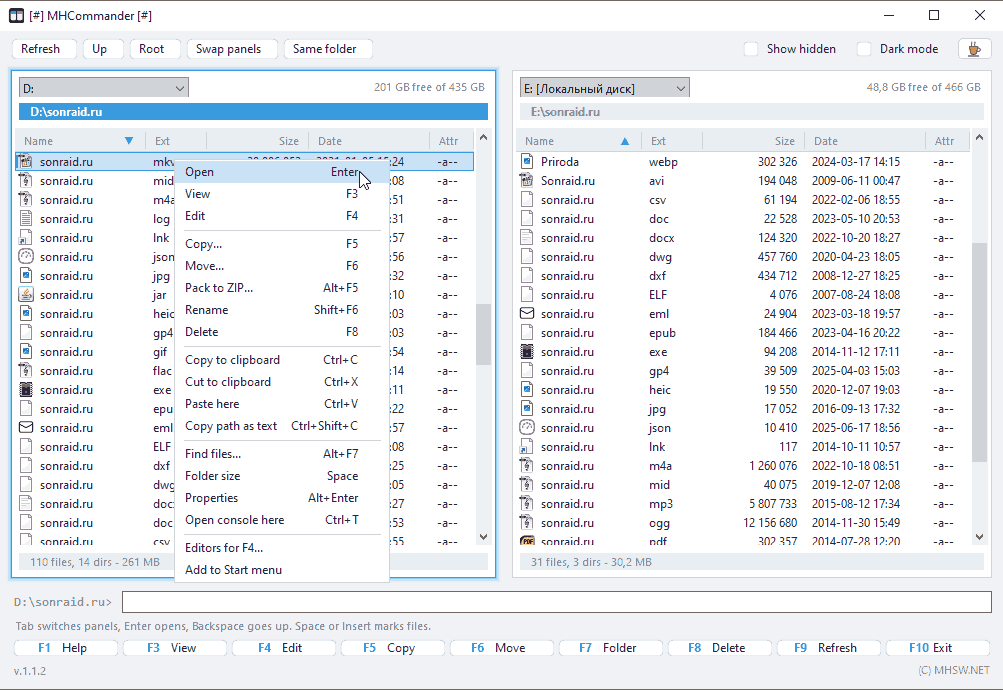Open the E: [Локальный диск] drive dropdown
The height and width of the screenshot is (690, 1003).
pyautogui.click(x=604, y=88)
